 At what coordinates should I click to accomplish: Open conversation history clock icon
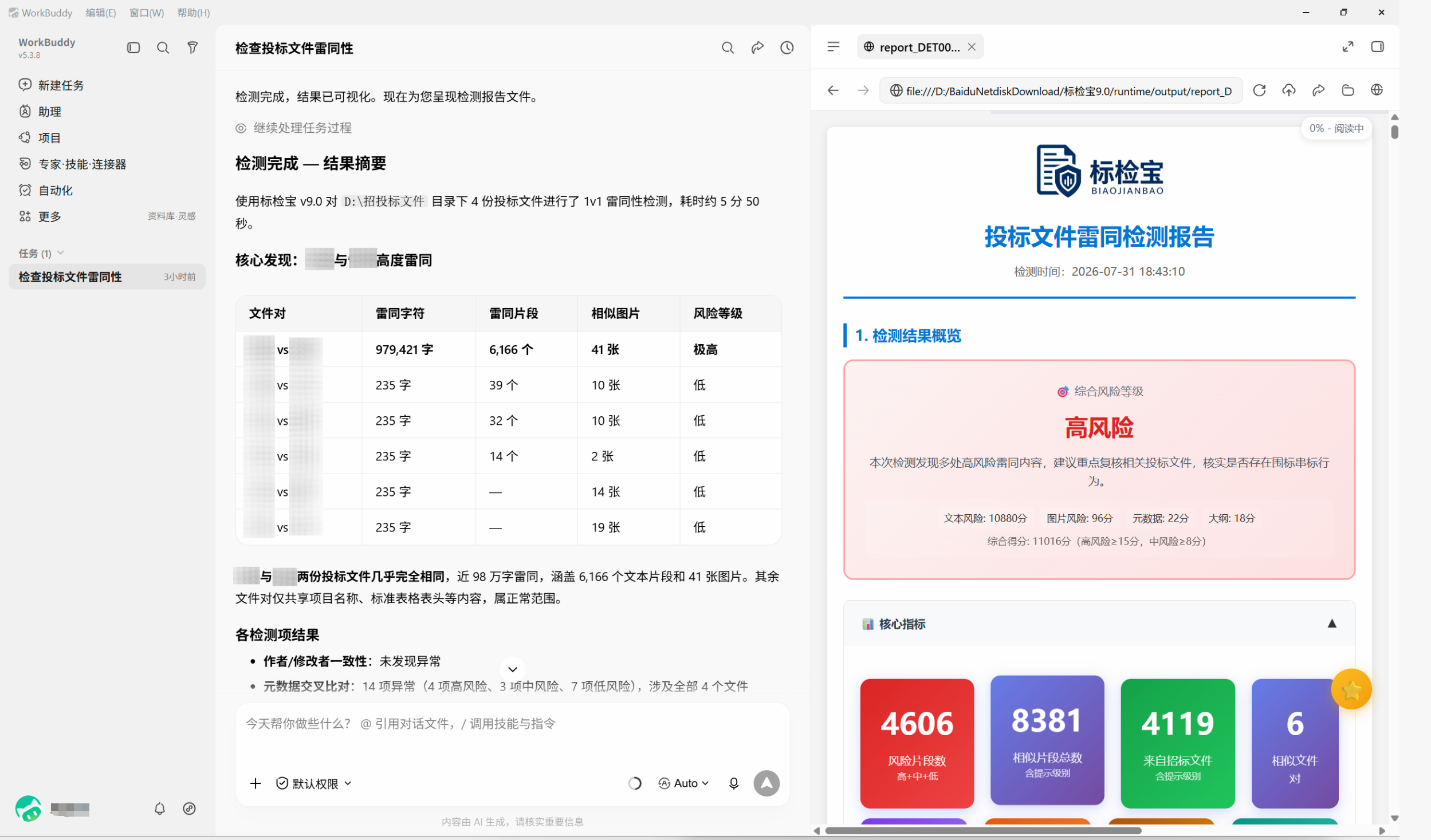(787, 48)
